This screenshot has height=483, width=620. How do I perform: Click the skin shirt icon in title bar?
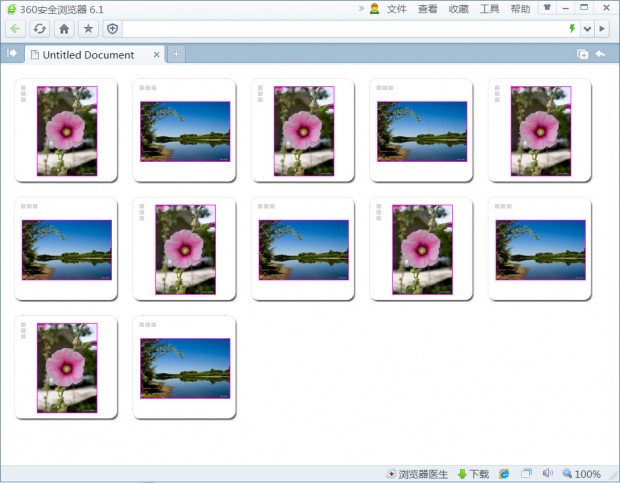click(x=547, y=8)
